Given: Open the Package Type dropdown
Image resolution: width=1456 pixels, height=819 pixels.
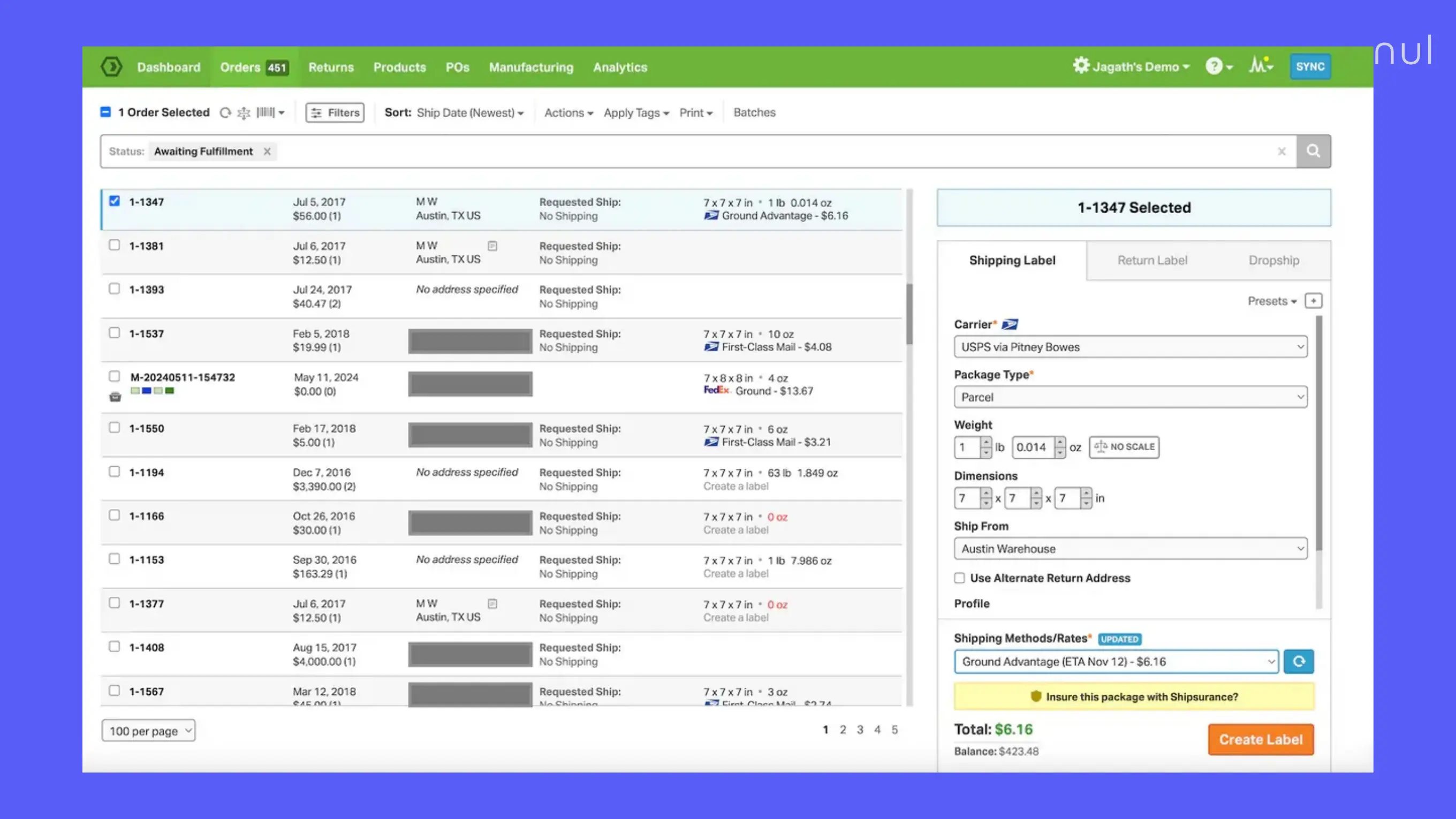Looking at the screenshot, I should pyautogui.click(x=1130, y=397).
